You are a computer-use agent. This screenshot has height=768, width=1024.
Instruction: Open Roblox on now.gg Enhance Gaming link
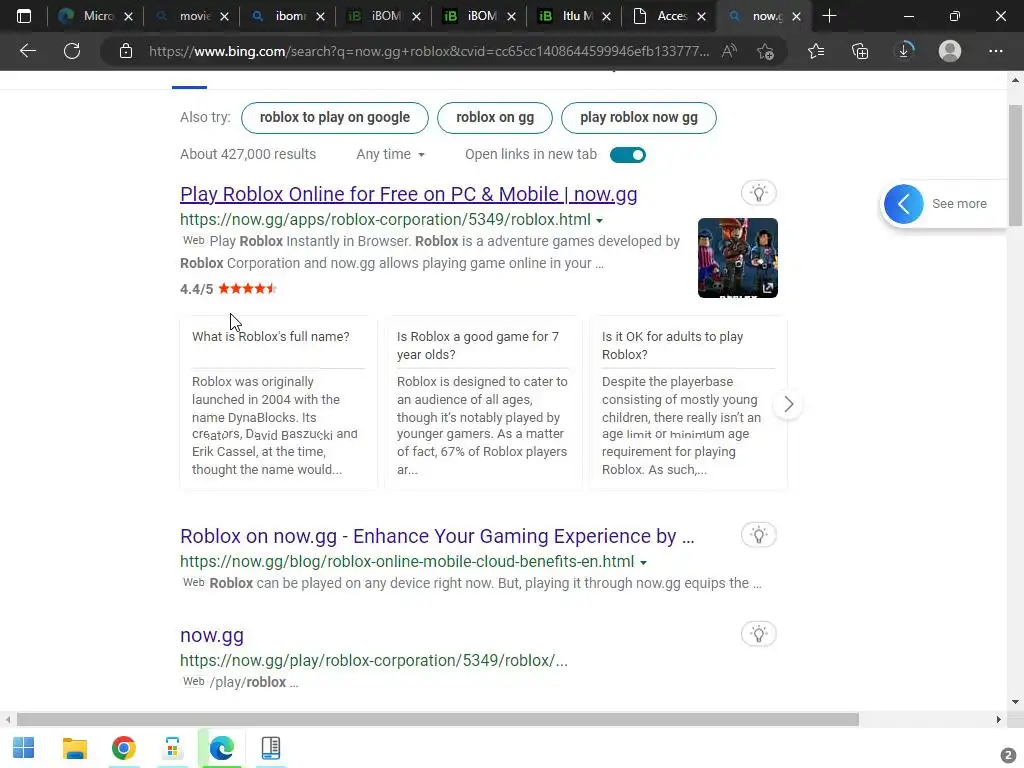coord(437,536)
